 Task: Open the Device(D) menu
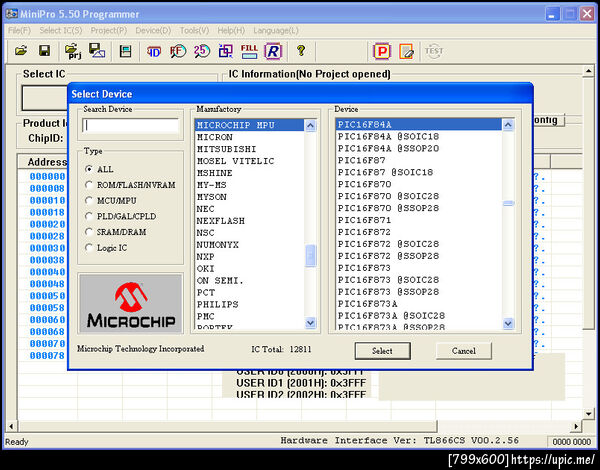tap(153, 31)
